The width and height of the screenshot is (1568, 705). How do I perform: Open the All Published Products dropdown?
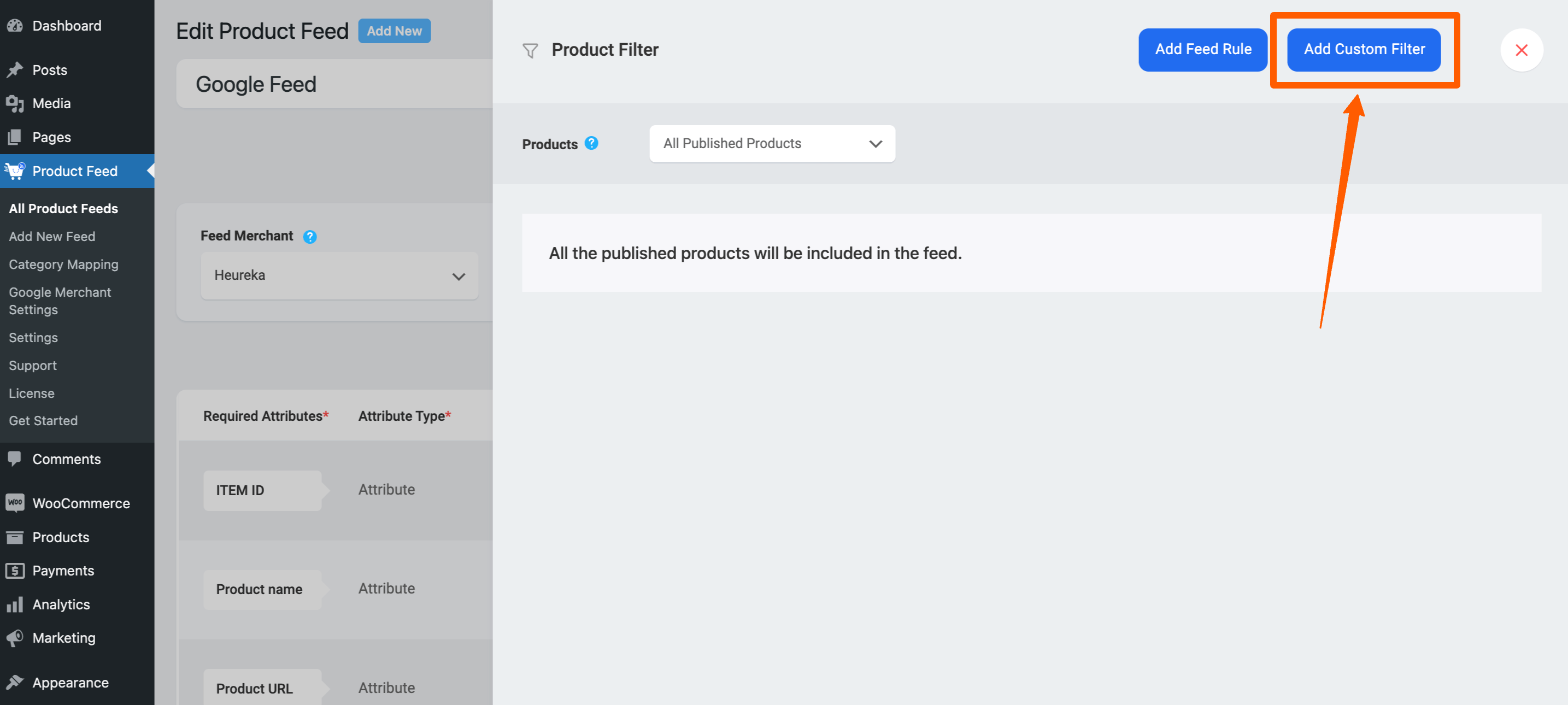pos(772,144)
